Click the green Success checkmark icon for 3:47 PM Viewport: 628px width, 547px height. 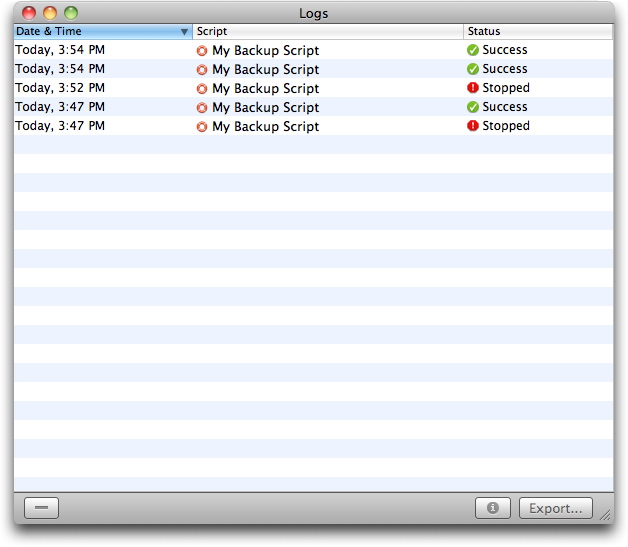tap(473, 107)
